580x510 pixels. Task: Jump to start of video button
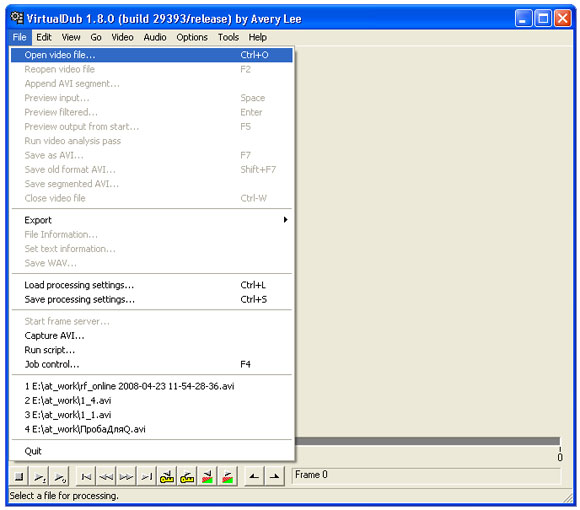click(86, 477)
